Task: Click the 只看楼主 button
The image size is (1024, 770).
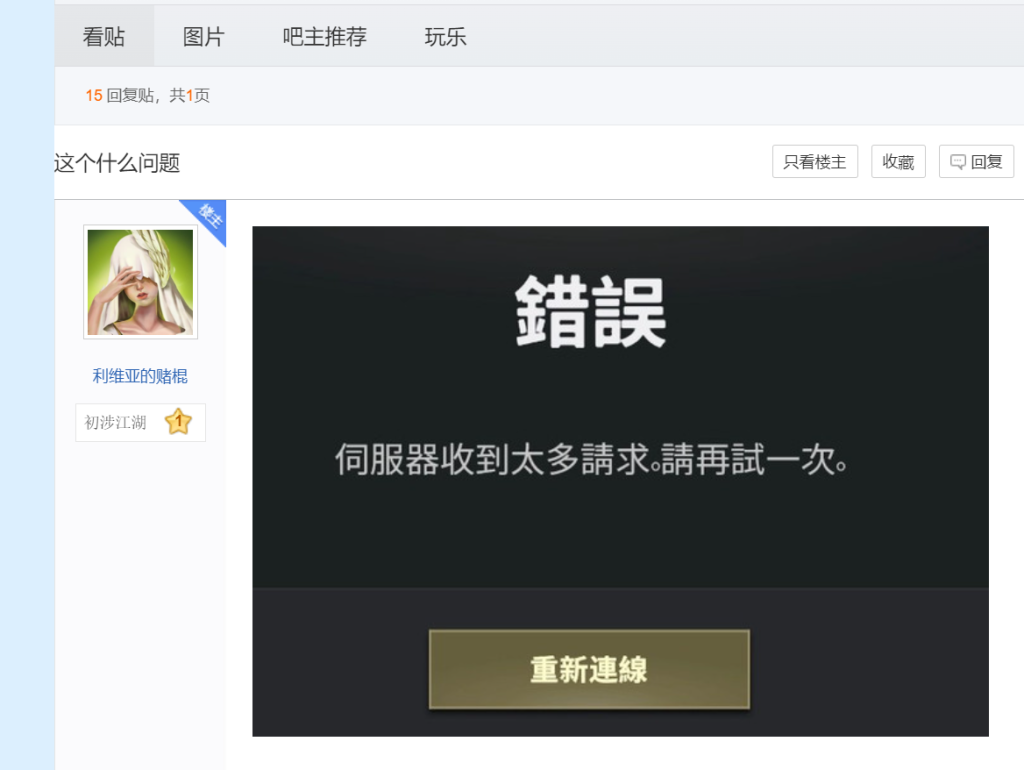Action: (814, 162)
